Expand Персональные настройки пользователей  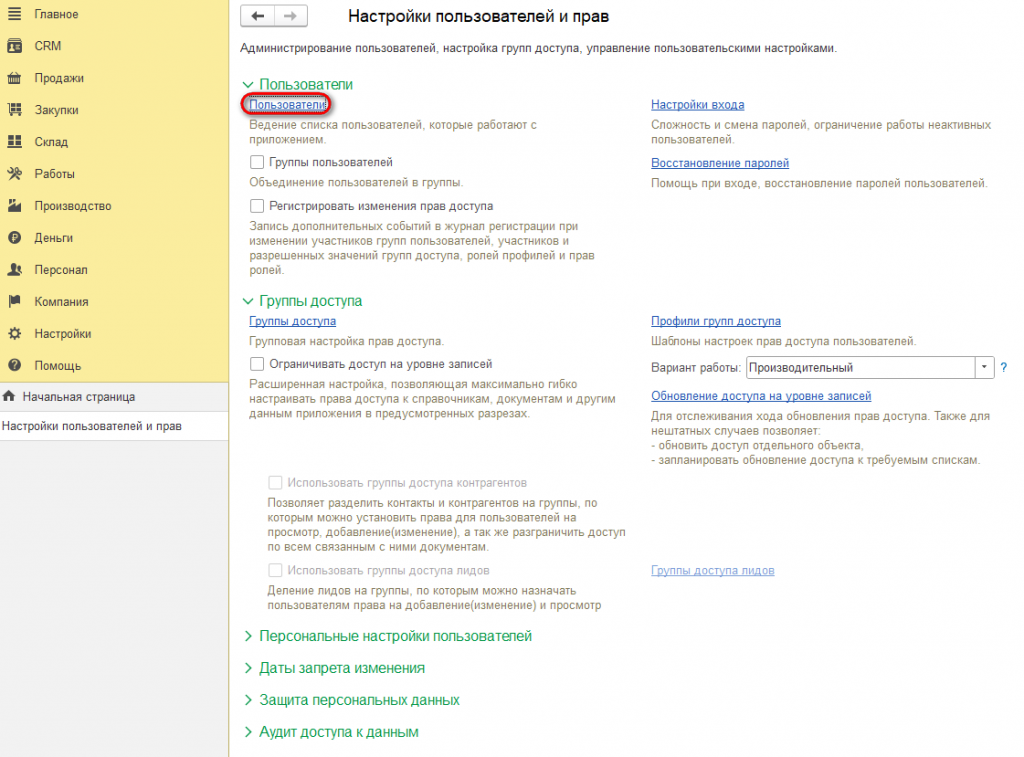[x=248, y=636]
